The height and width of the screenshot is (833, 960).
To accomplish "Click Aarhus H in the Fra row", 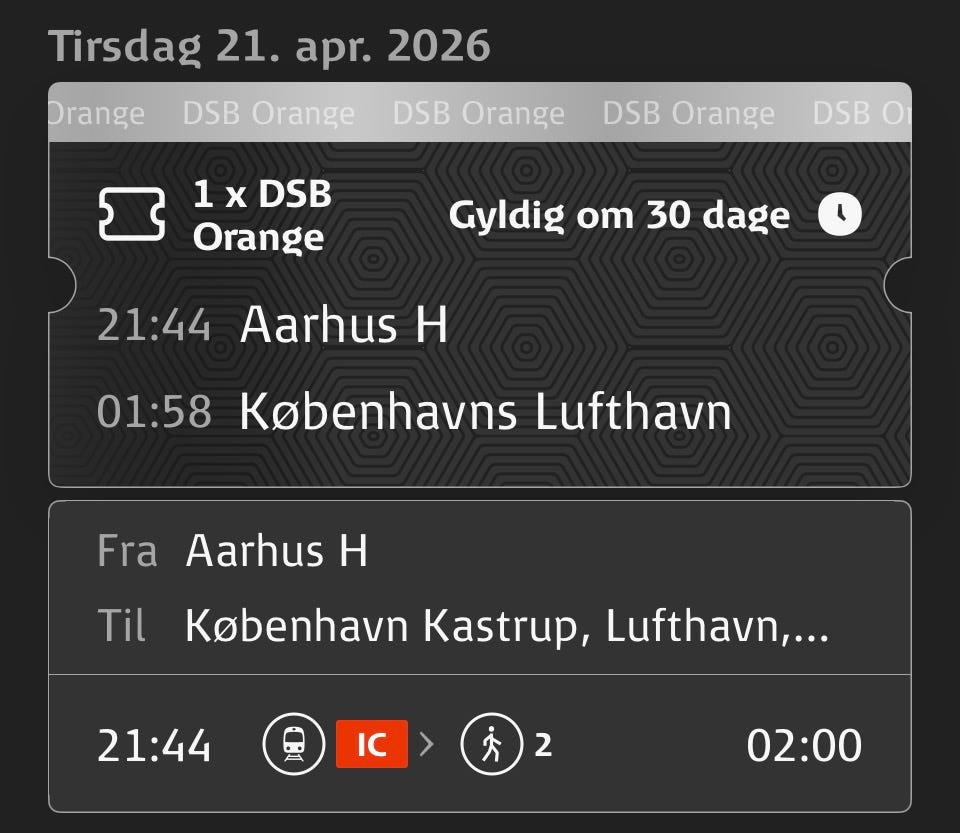I will [x=277, y=551].
